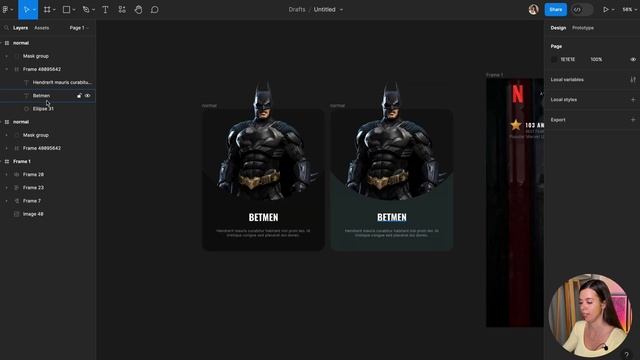Select the Frame tool
The width and height of the screenshot is (640, 360).
pyautogui.click(x=47, y=9)
